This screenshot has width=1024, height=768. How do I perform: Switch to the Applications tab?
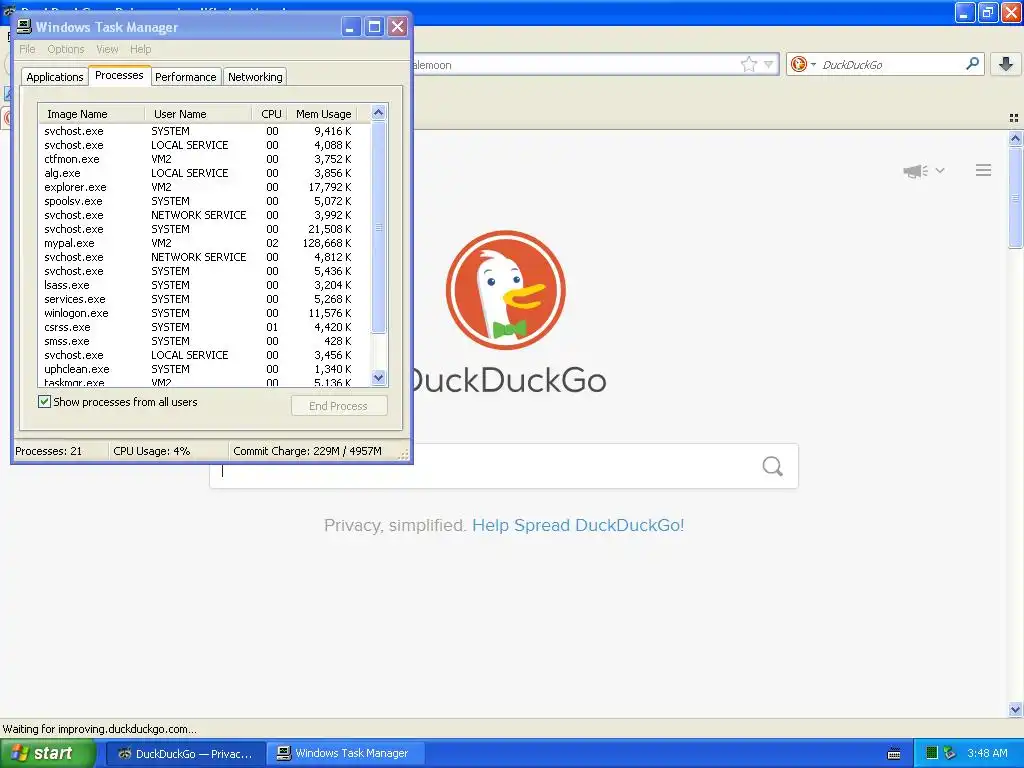(x=55, y=77)
